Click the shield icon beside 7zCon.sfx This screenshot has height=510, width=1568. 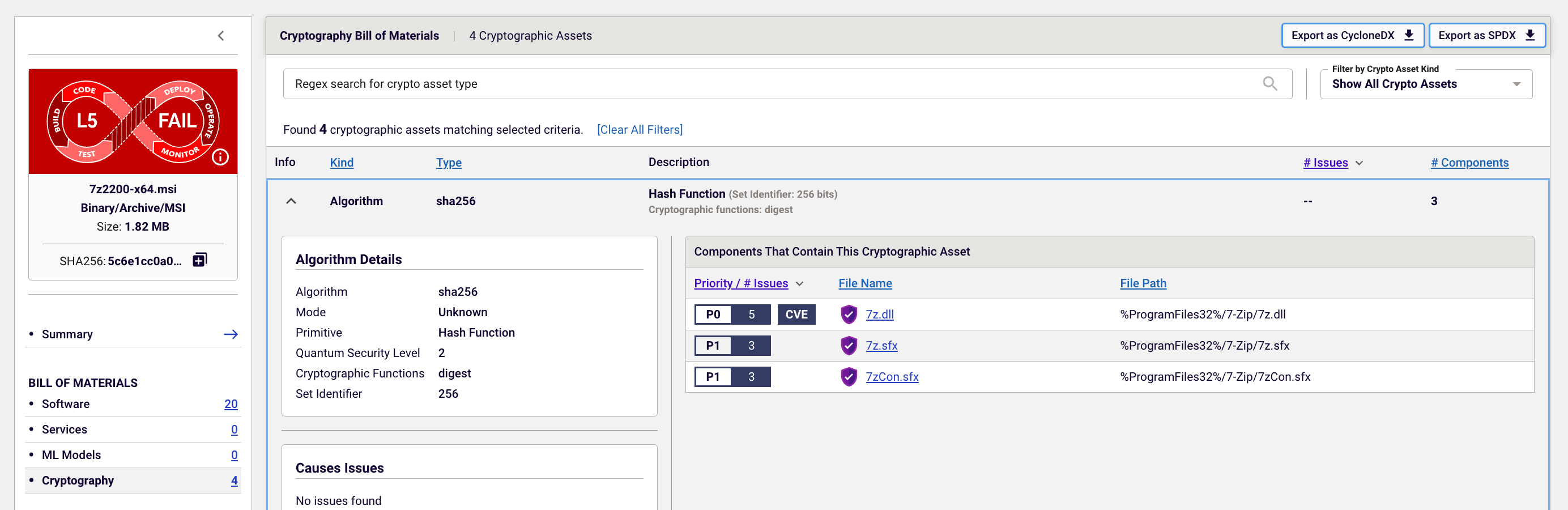pyautogui.click(x=849, y=377)
